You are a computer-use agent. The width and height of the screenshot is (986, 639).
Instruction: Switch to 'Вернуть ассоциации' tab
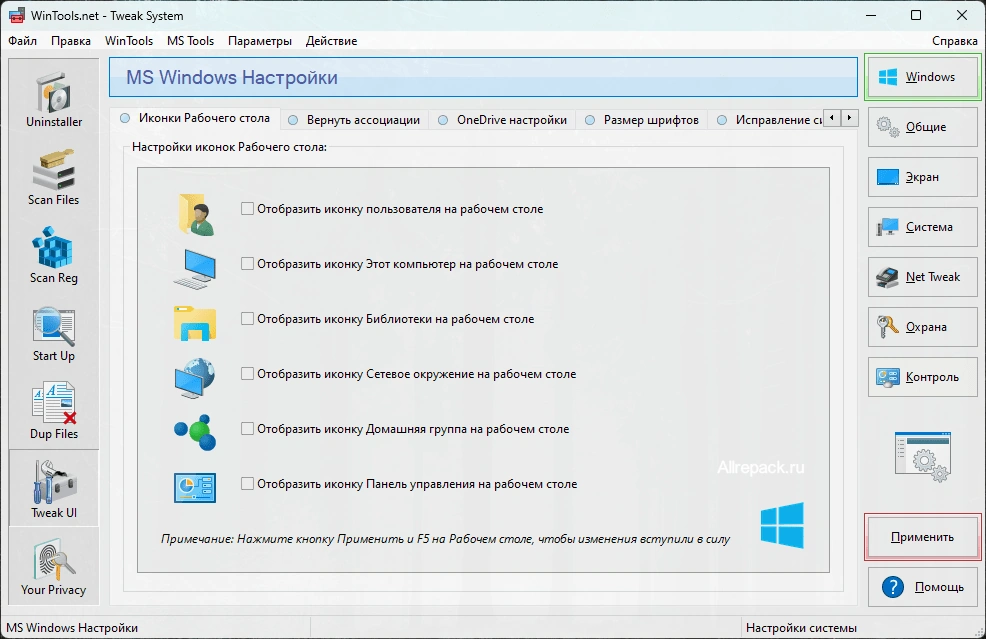354,119
